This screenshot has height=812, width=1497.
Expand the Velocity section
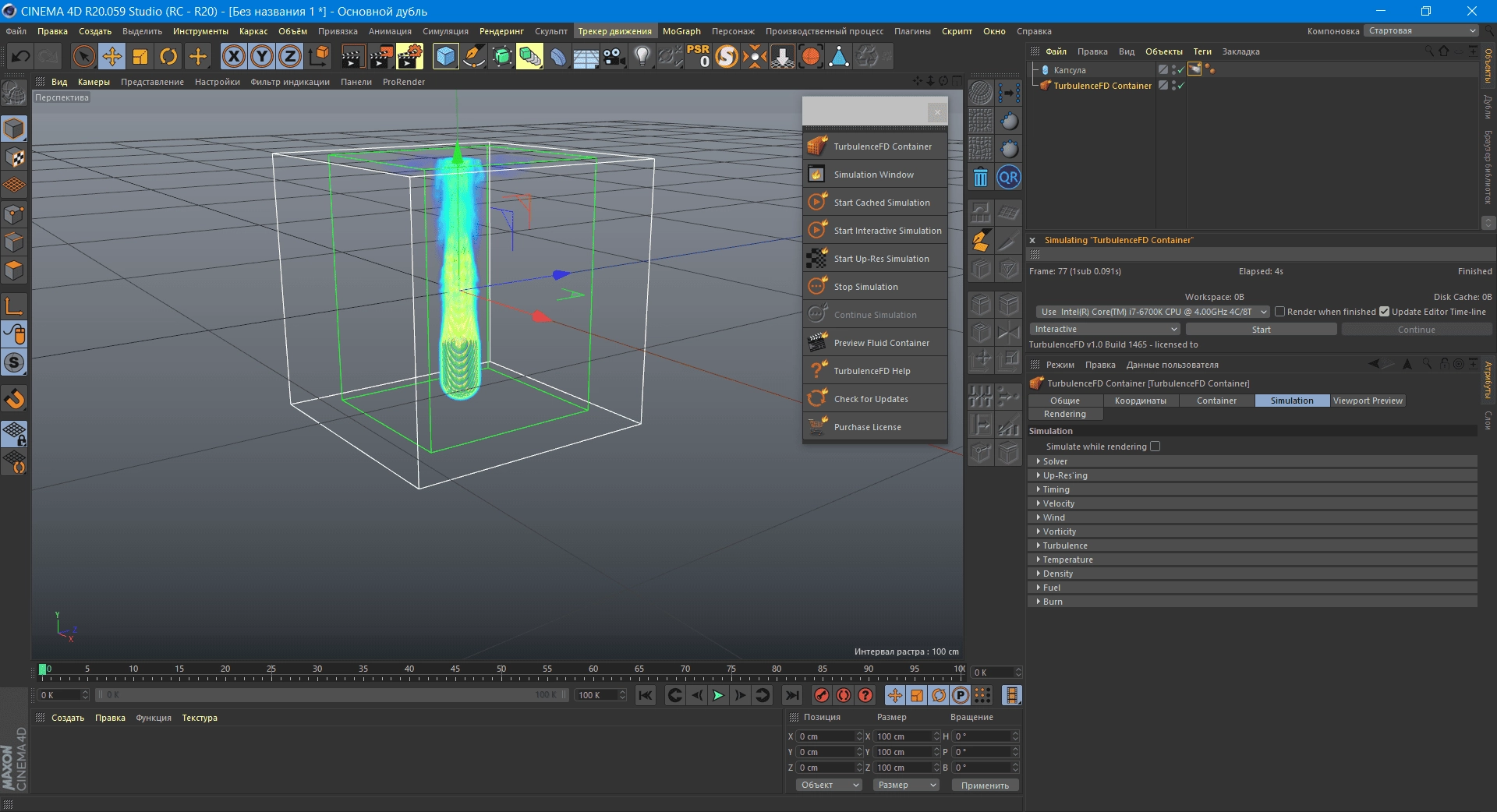[x=1252, y=503]
